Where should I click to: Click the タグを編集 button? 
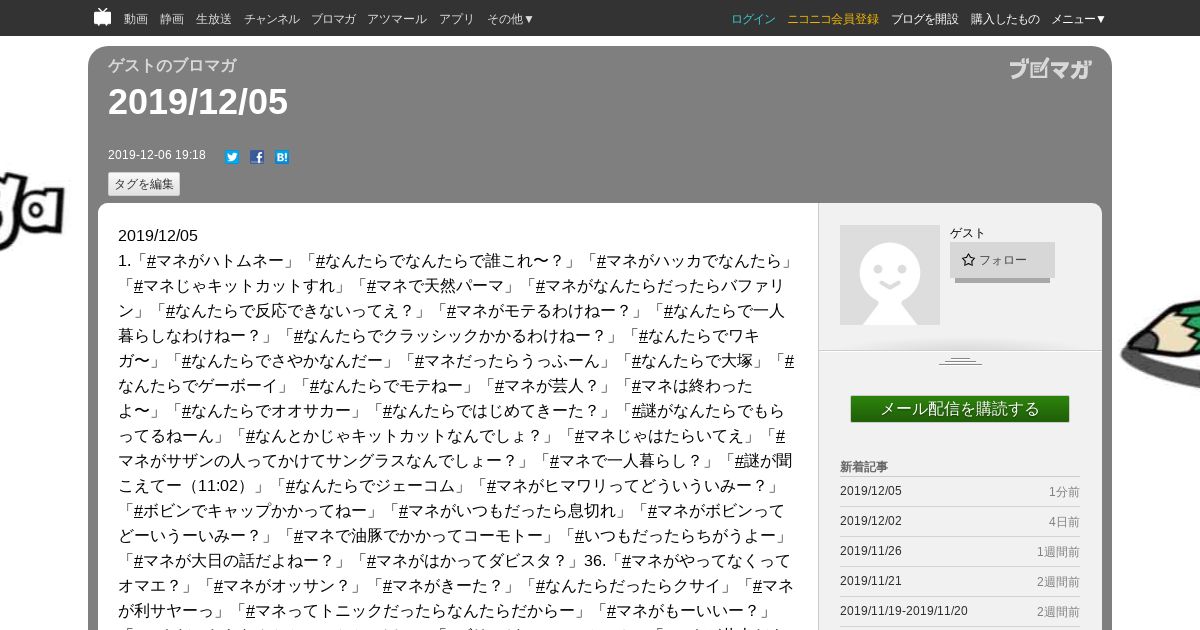click(x=144, y=184)
